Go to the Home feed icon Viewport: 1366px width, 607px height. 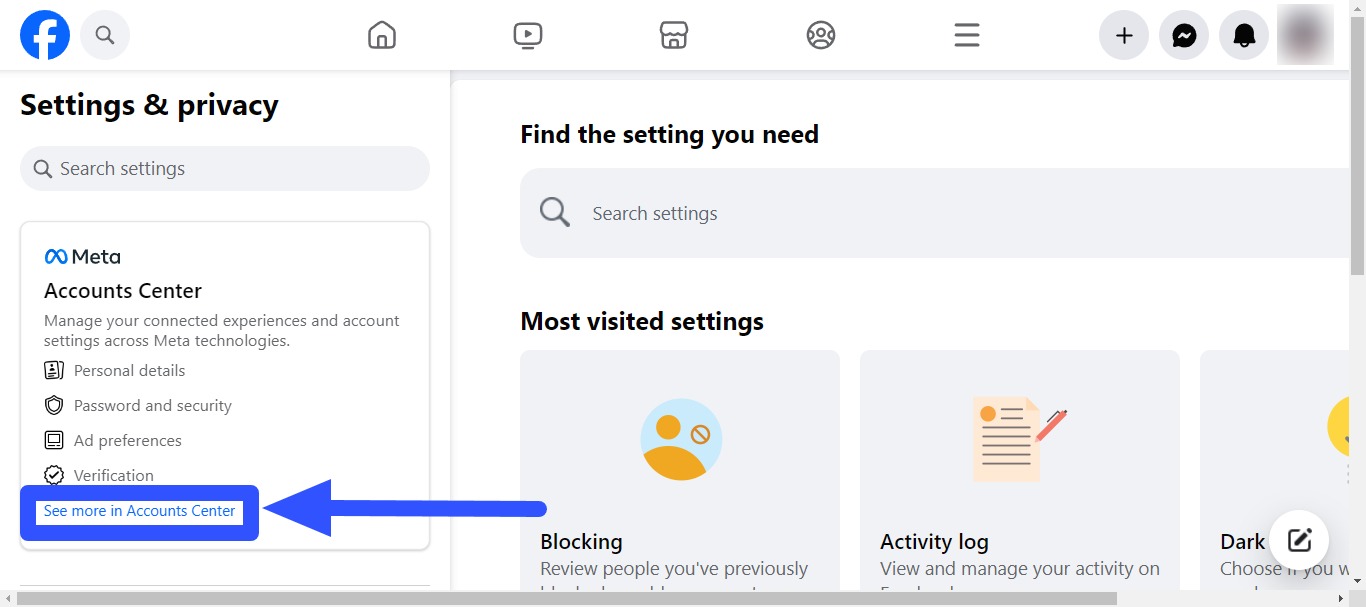click(381, 34)
